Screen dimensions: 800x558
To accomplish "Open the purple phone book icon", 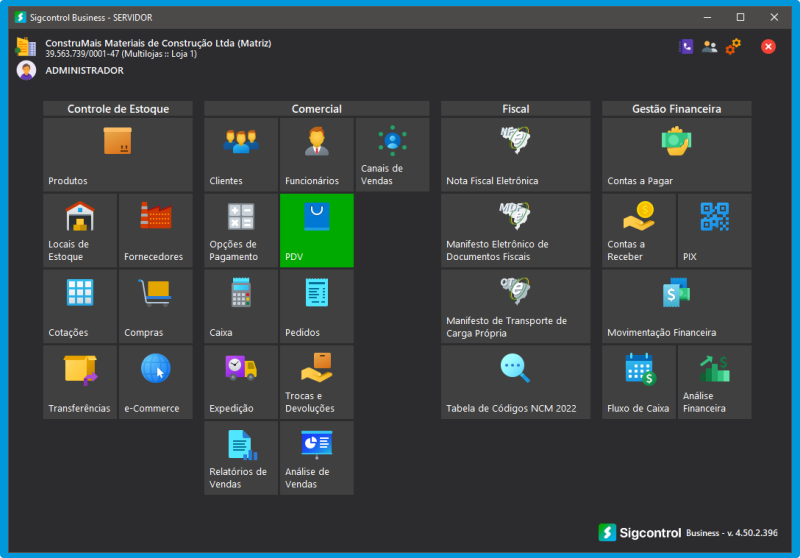I will [x=686, y=46].
